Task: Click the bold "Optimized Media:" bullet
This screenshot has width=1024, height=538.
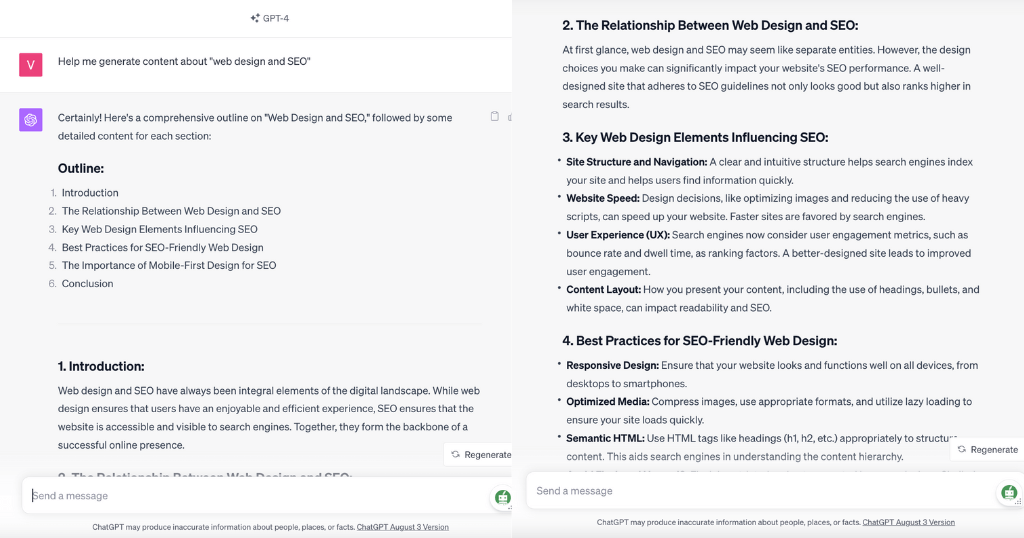Action: click(608, 402)
